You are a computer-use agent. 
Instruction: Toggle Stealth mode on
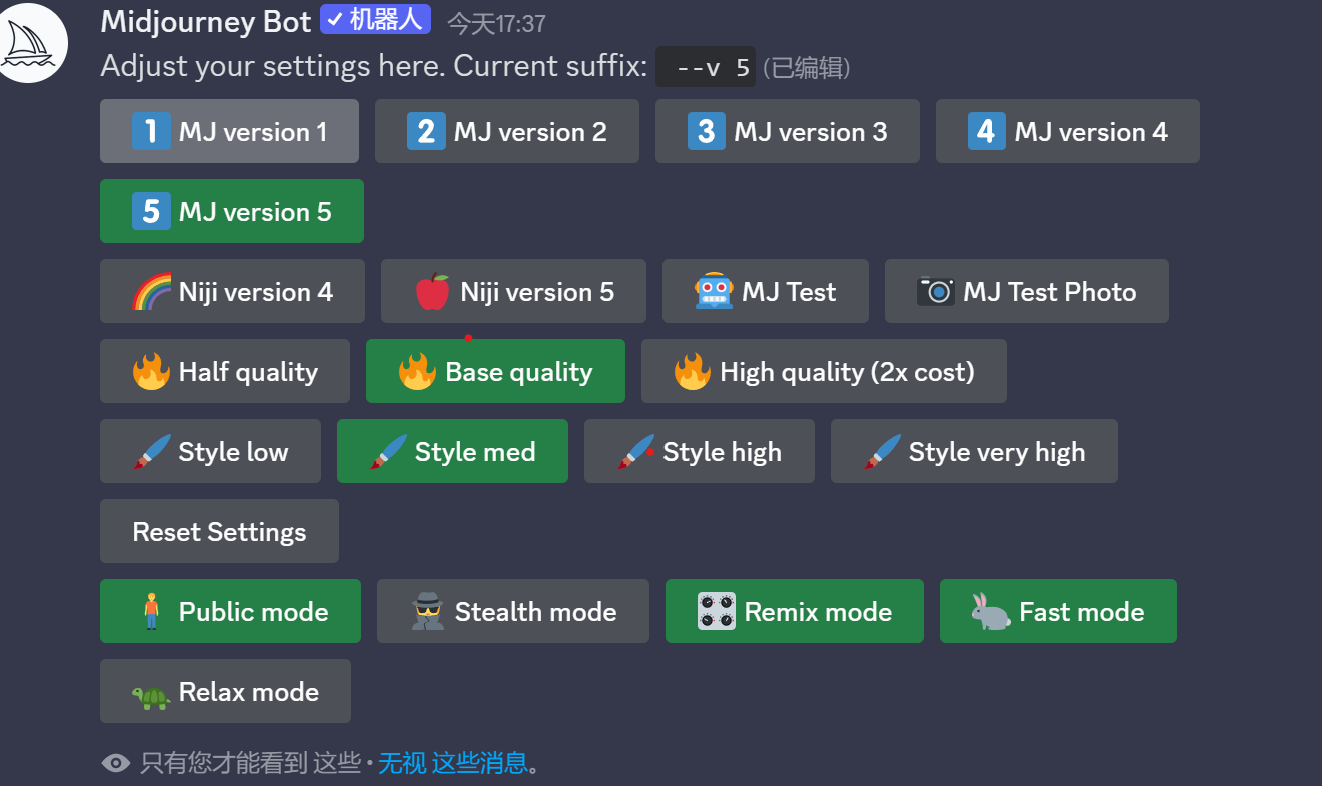point(512,611)
